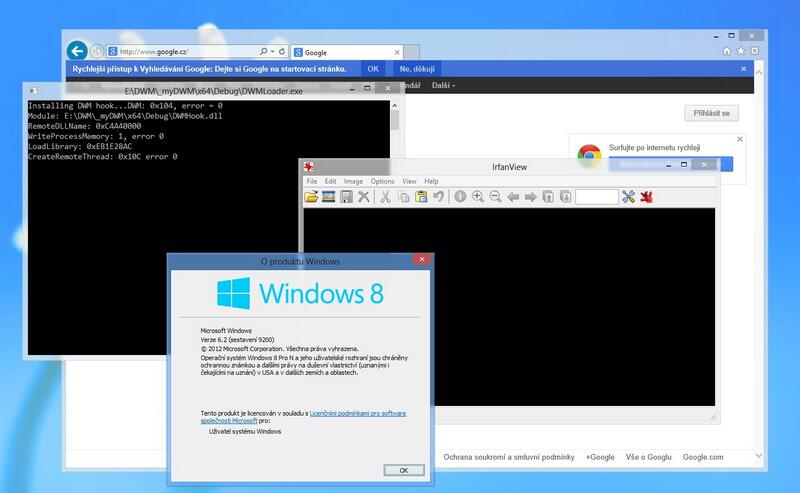Open the +Google footer link

tap(600, 457)
